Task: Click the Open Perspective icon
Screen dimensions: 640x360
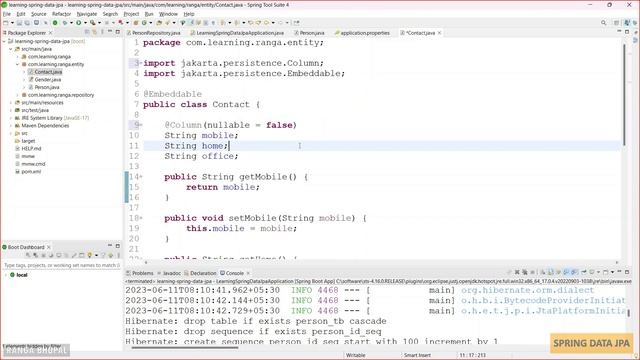Action: coord(616,23)
